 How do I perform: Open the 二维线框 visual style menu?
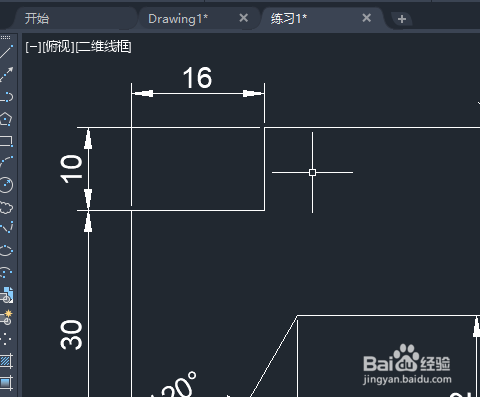(104, 47)
